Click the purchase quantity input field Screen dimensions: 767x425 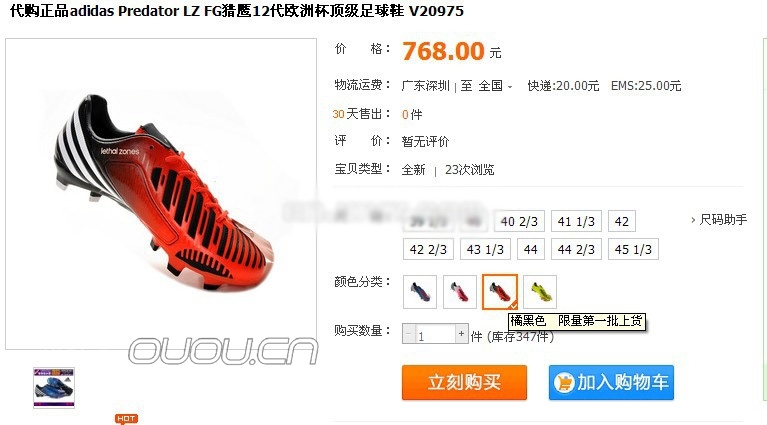pyautogui.click(x=435, y=334)
